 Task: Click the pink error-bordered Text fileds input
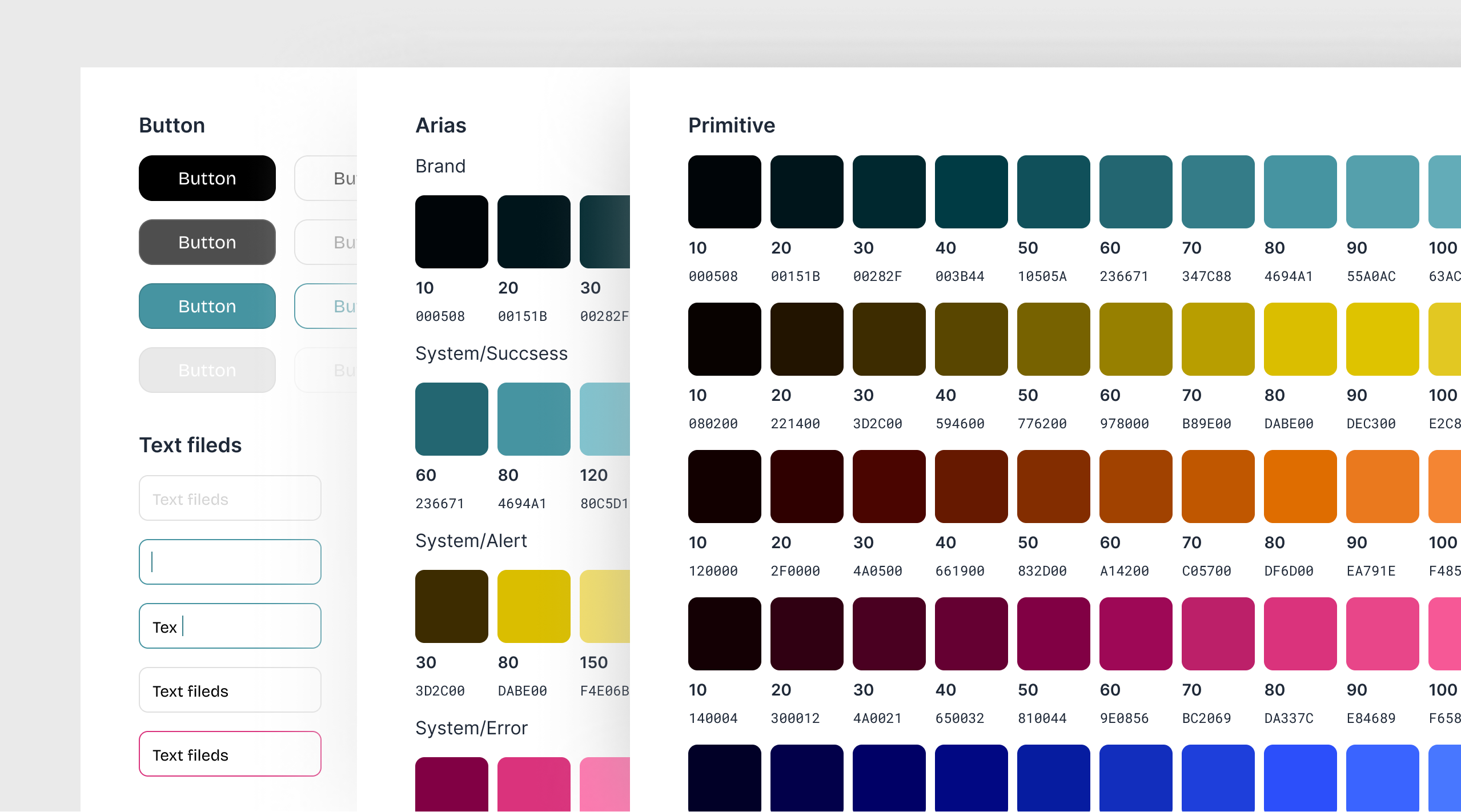coord(230,754)
